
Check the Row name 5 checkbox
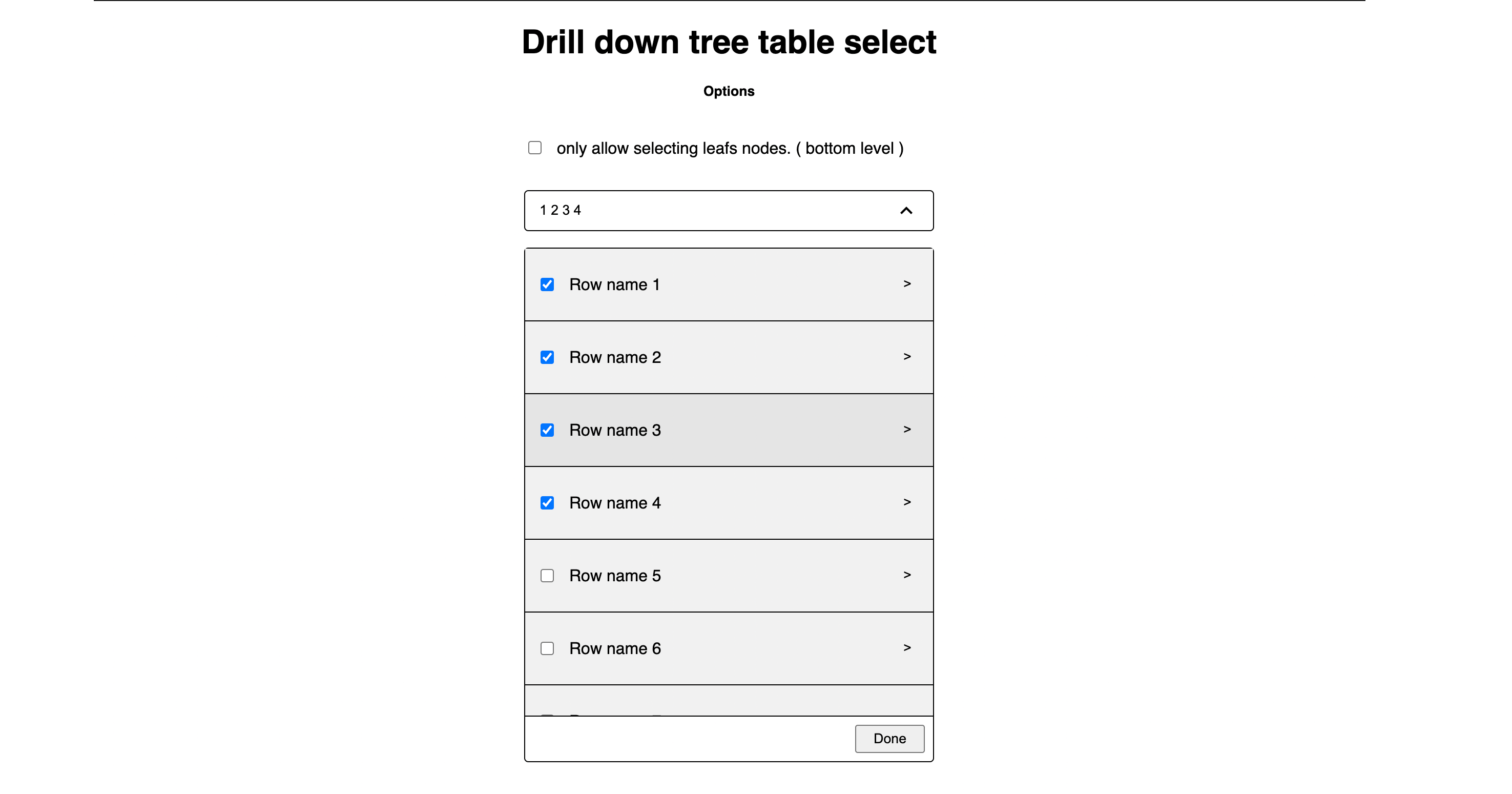click(547, 575)
